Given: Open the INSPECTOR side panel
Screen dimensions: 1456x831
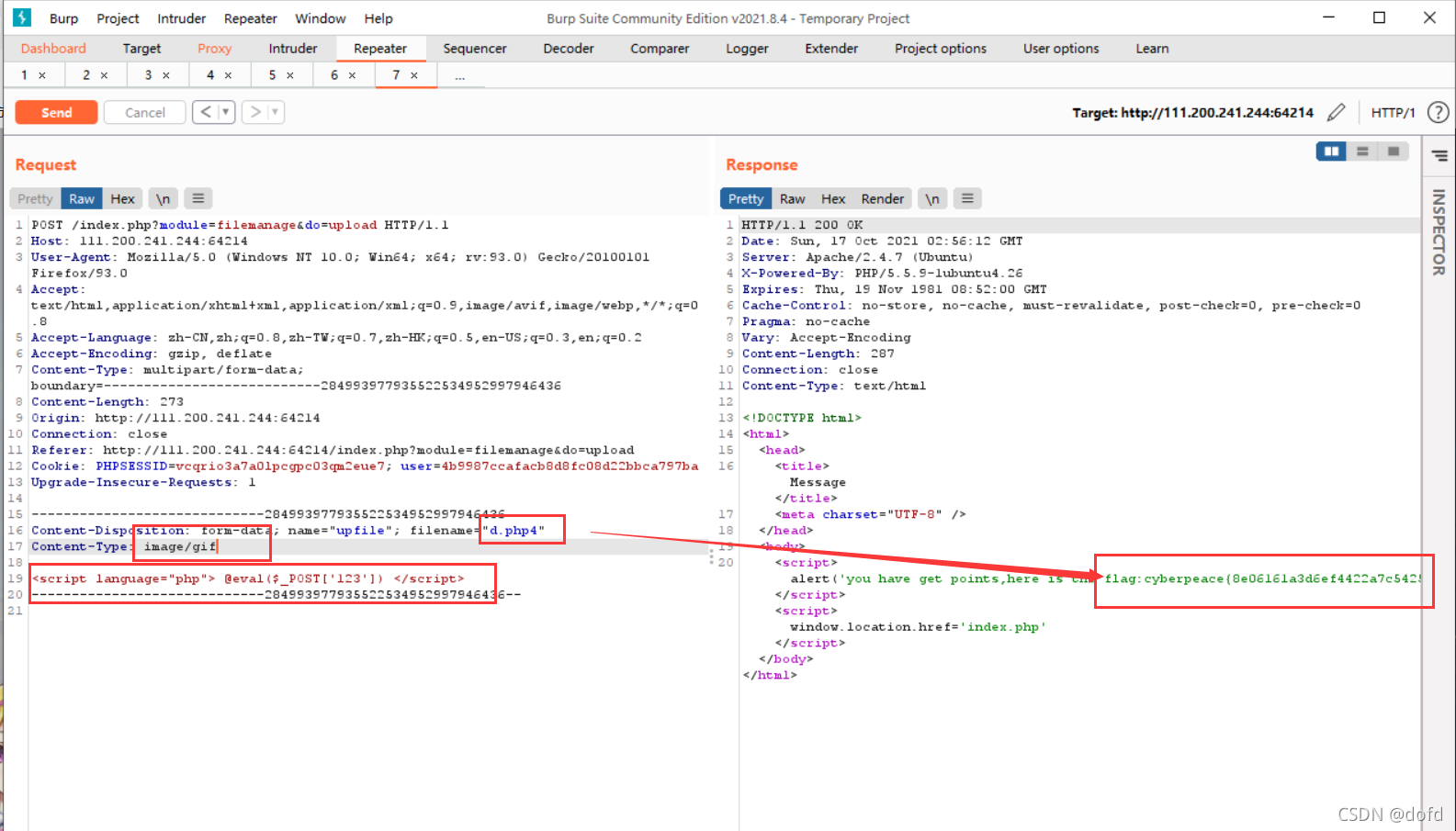Looking at the screenshot, I should click(x=1439, y=232).
